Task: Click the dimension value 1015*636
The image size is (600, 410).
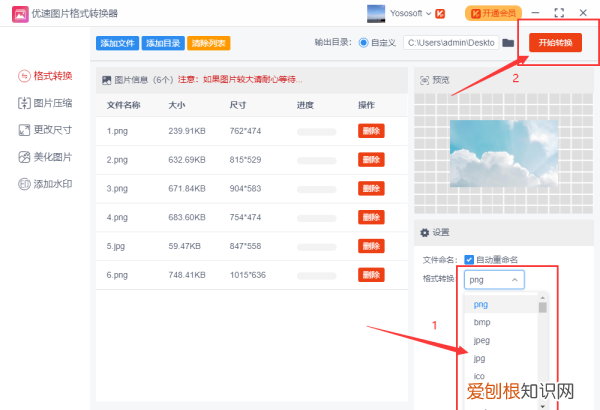Action: point(248,275)
